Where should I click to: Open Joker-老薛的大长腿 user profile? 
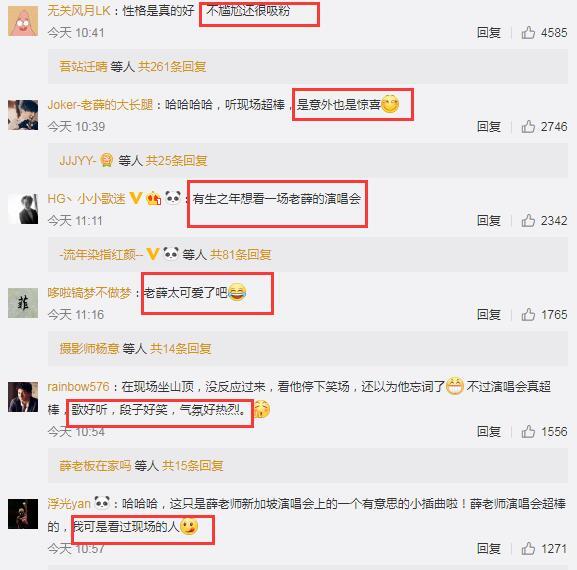click(x=100, y=105)
